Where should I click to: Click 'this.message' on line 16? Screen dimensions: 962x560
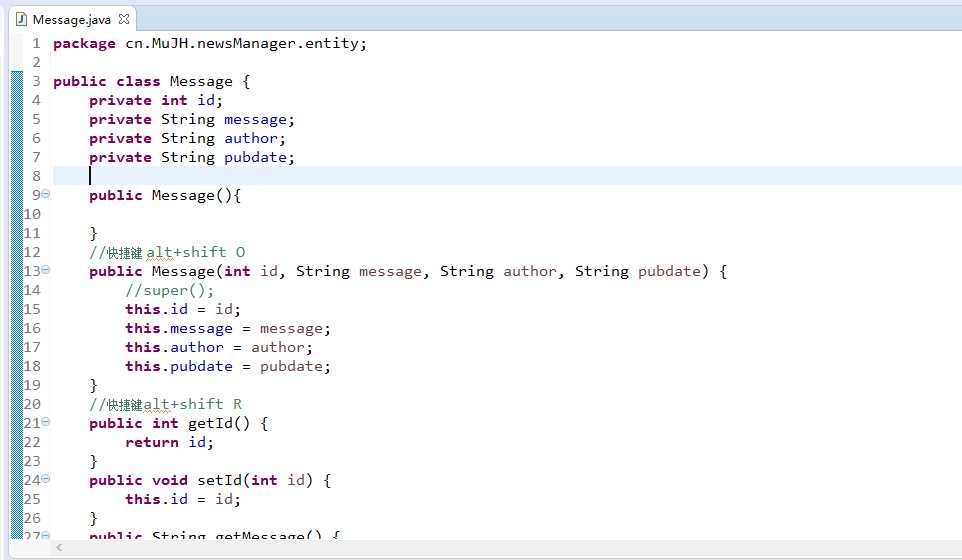pyautogui.click(x=179, y=328)
